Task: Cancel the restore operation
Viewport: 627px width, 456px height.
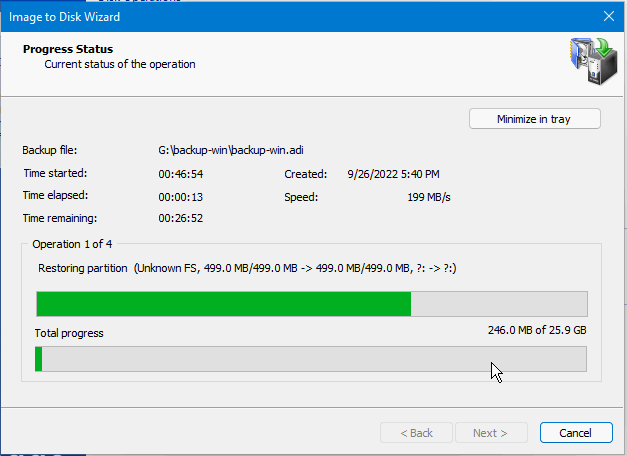Action: pos(575,433)
